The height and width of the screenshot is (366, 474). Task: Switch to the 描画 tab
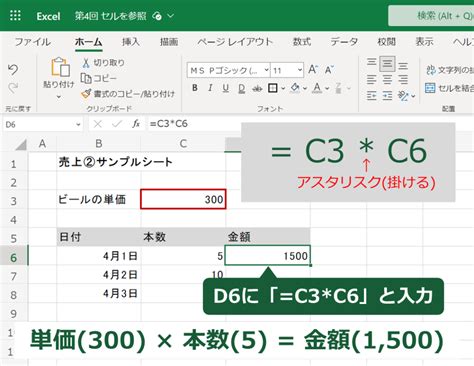coord(169,42)
